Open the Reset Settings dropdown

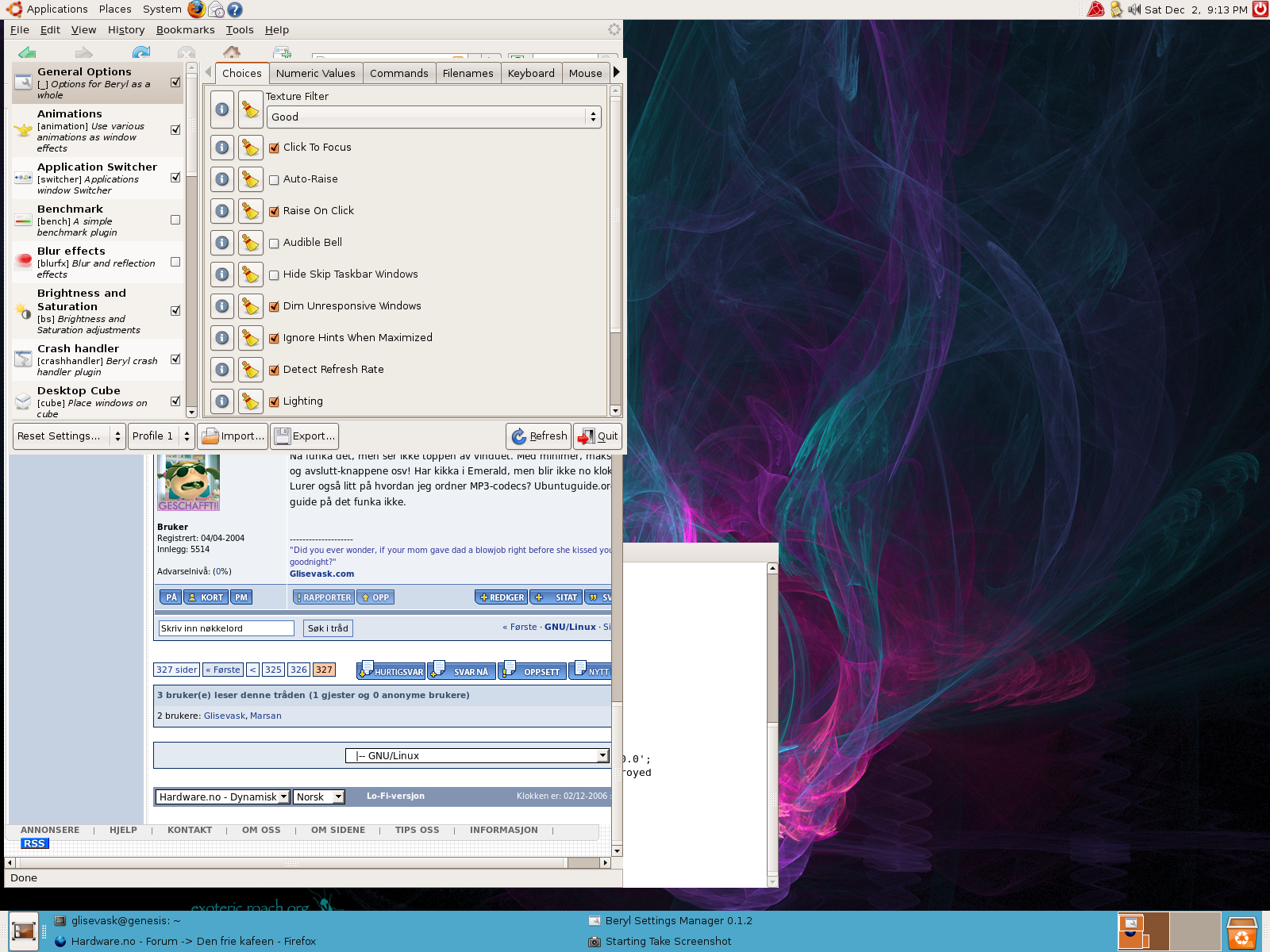click(x=69, y=436)
